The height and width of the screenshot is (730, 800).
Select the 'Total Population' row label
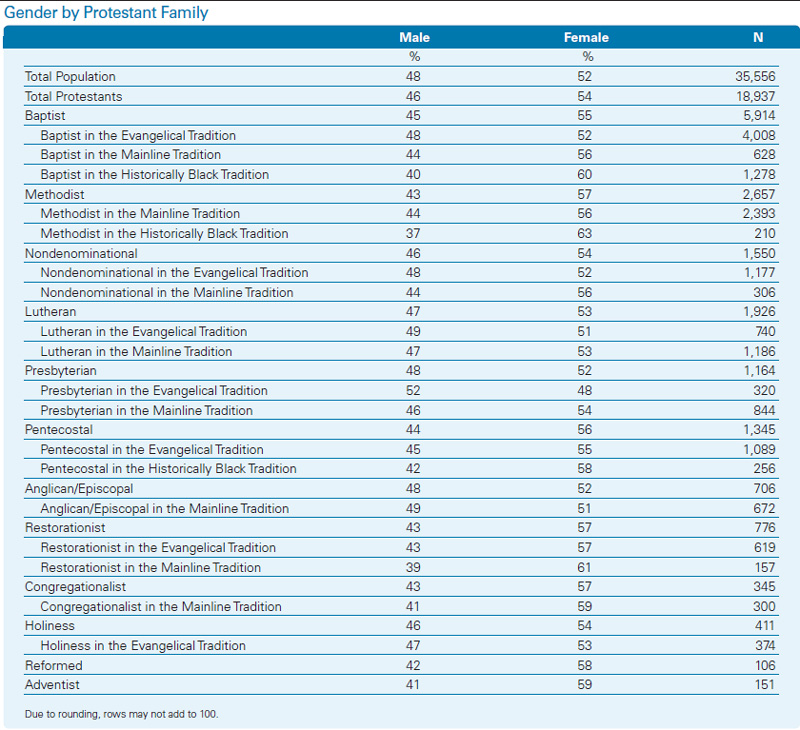click(70, 77)
